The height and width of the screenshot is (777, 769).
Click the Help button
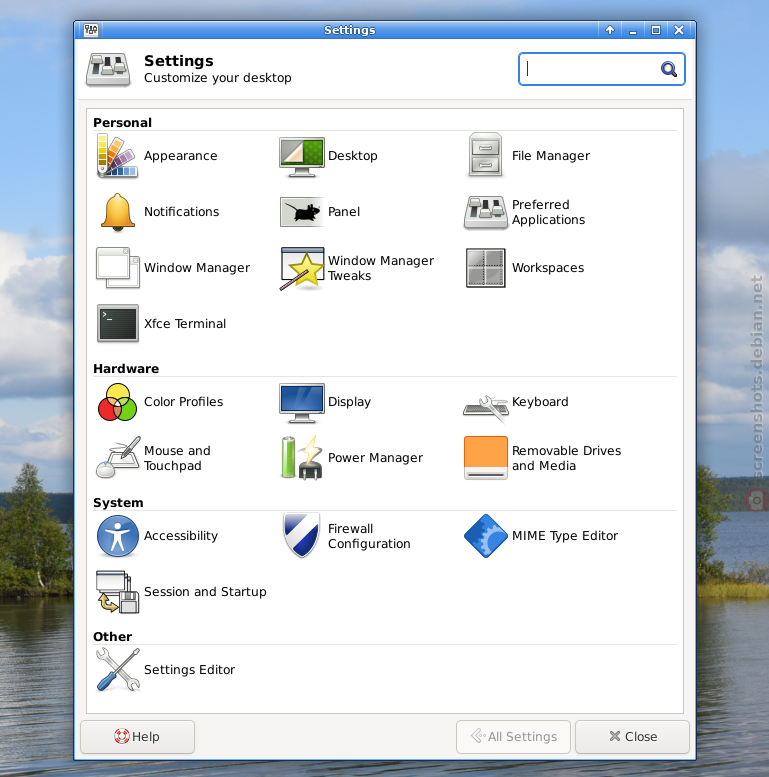point(137,737)
